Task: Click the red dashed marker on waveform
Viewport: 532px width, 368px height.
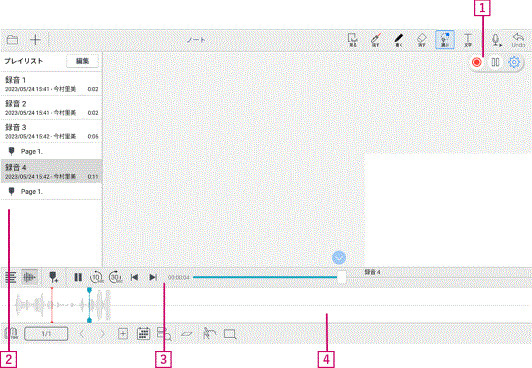Action: [x=52, y=305]
